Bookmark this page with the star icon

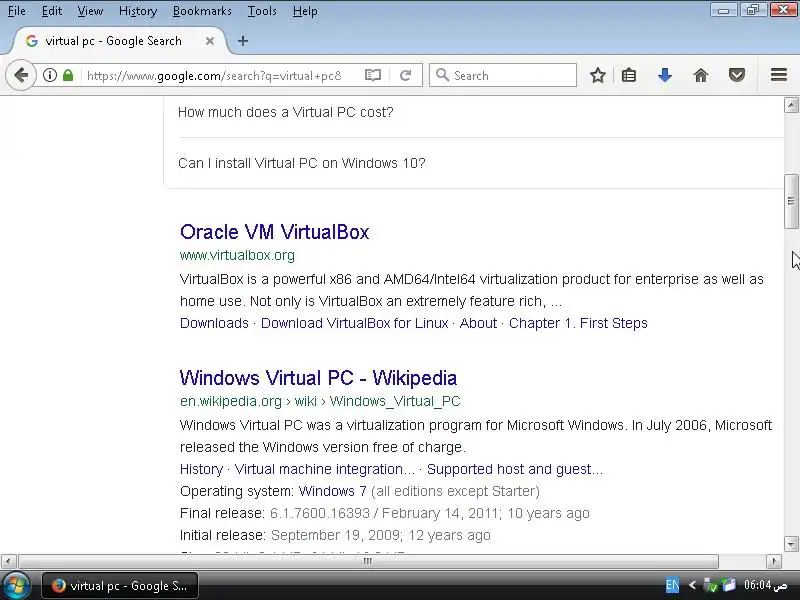(x=597, y=76)
